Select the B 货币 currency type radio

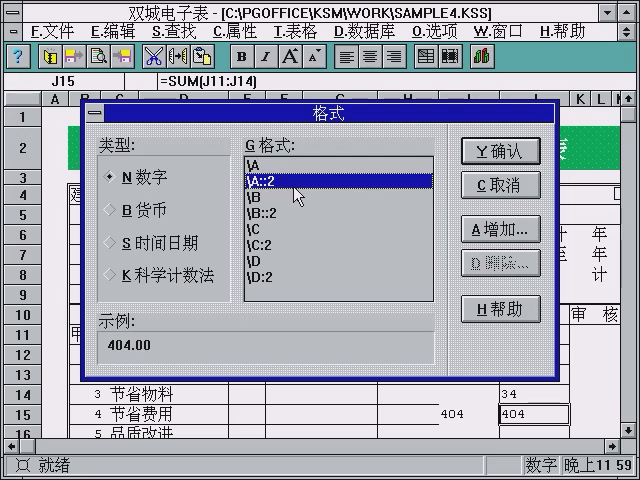[x=136, y=210]
